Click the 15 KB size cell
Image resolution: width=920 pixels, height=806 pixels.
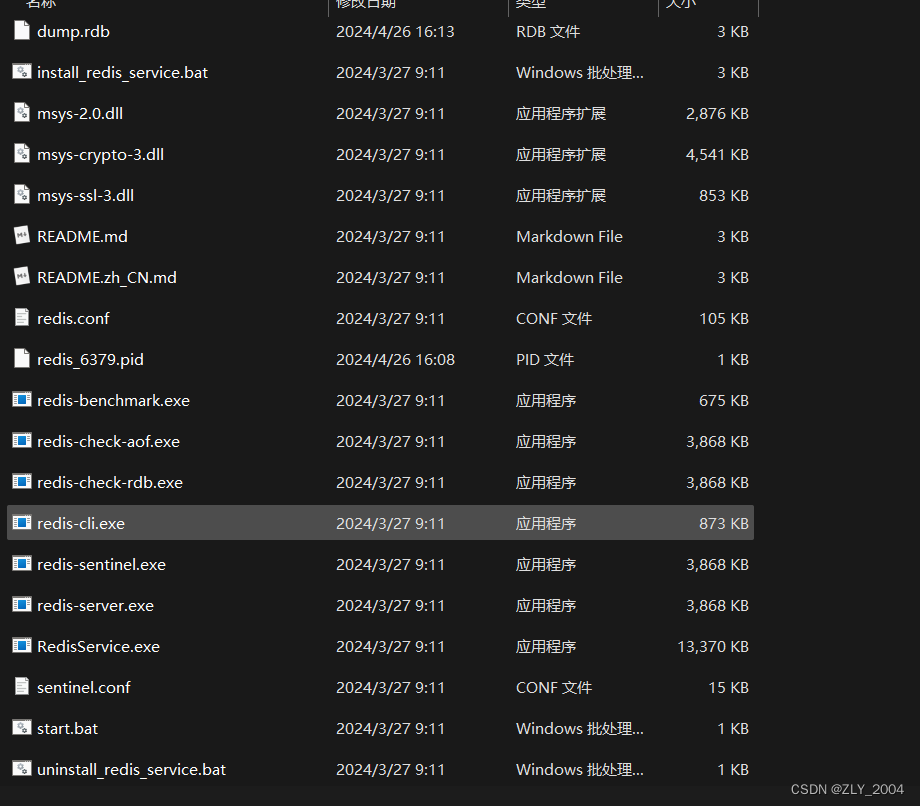click(x=728, y=688)
